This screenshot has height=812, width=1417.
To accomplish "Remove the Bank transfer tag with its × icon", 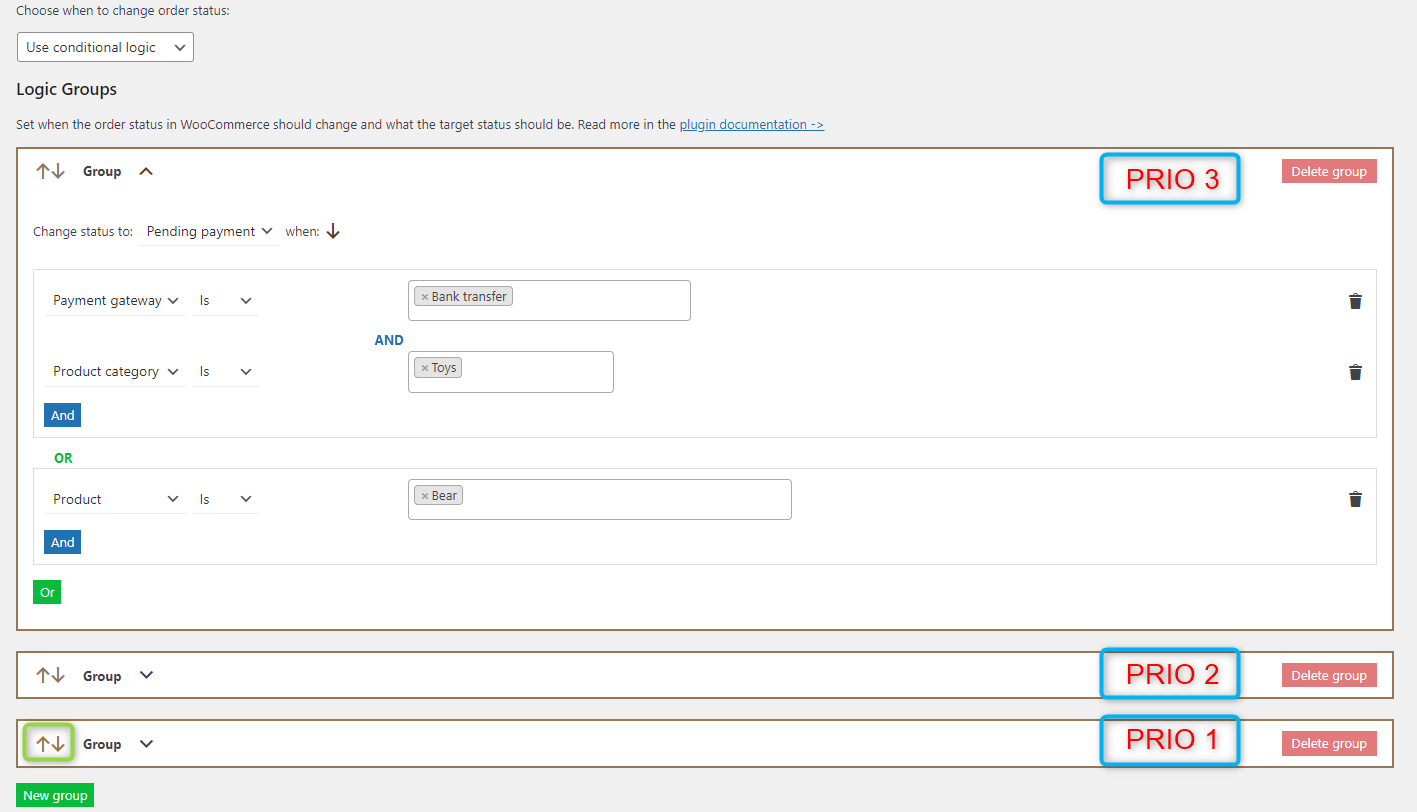I will point(423,295).
